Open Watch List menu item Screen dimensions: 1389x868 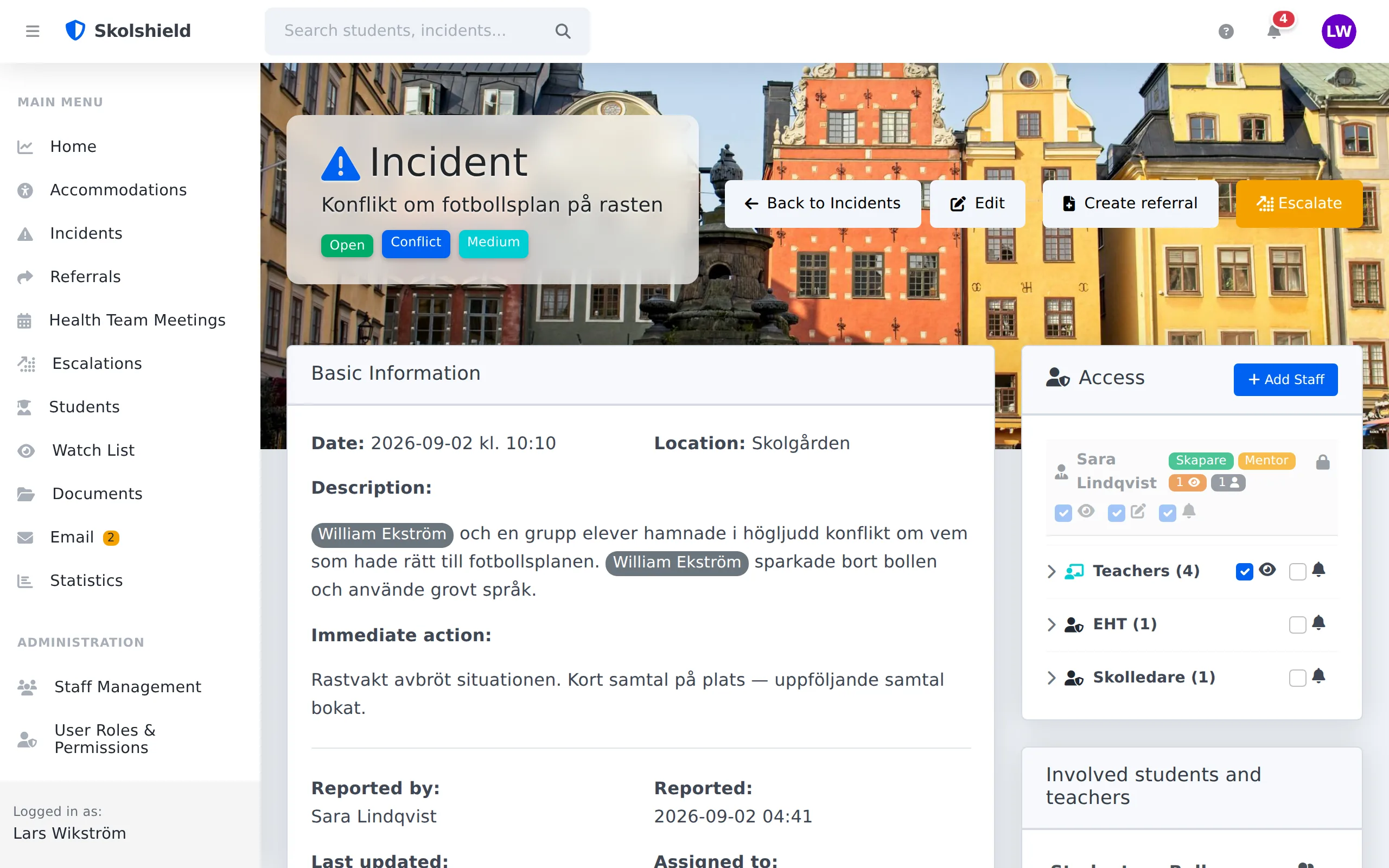[x=130, y=451]
